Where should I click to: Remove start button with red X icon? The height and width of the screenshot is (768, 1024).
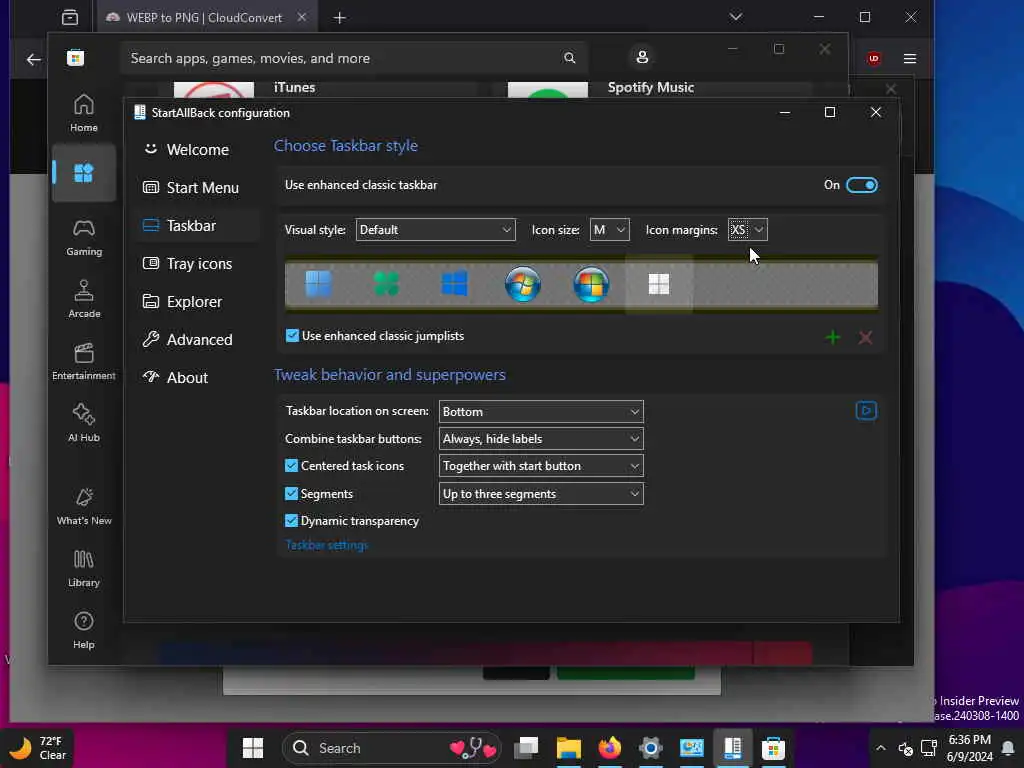click(865, 337)
